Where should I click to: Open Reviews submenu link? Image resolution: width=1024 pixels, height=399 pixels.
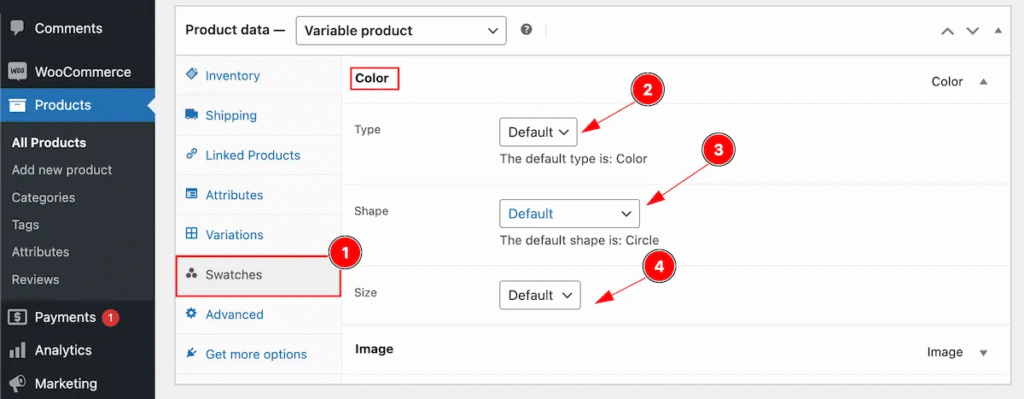coord(35,279)
